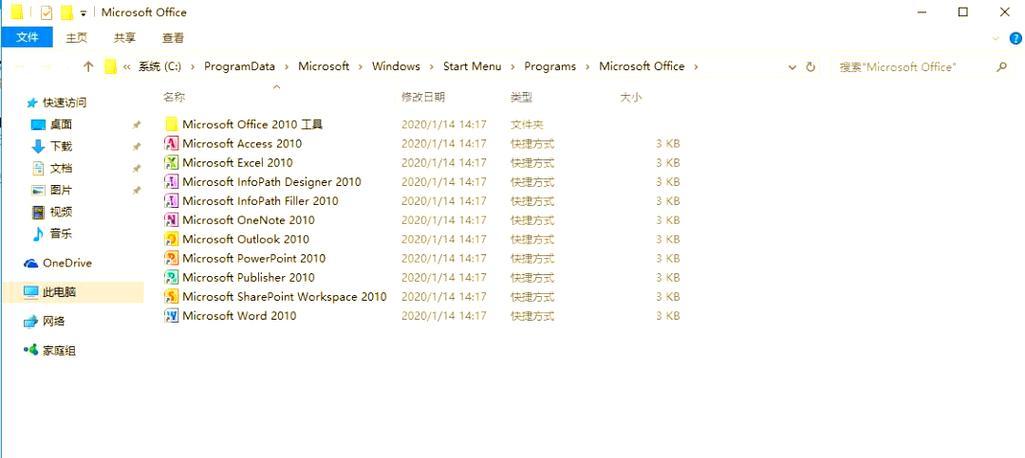Click the up-arrow navigate to parent folder
Screen dimensions: 1025x458
coord(89,66)
